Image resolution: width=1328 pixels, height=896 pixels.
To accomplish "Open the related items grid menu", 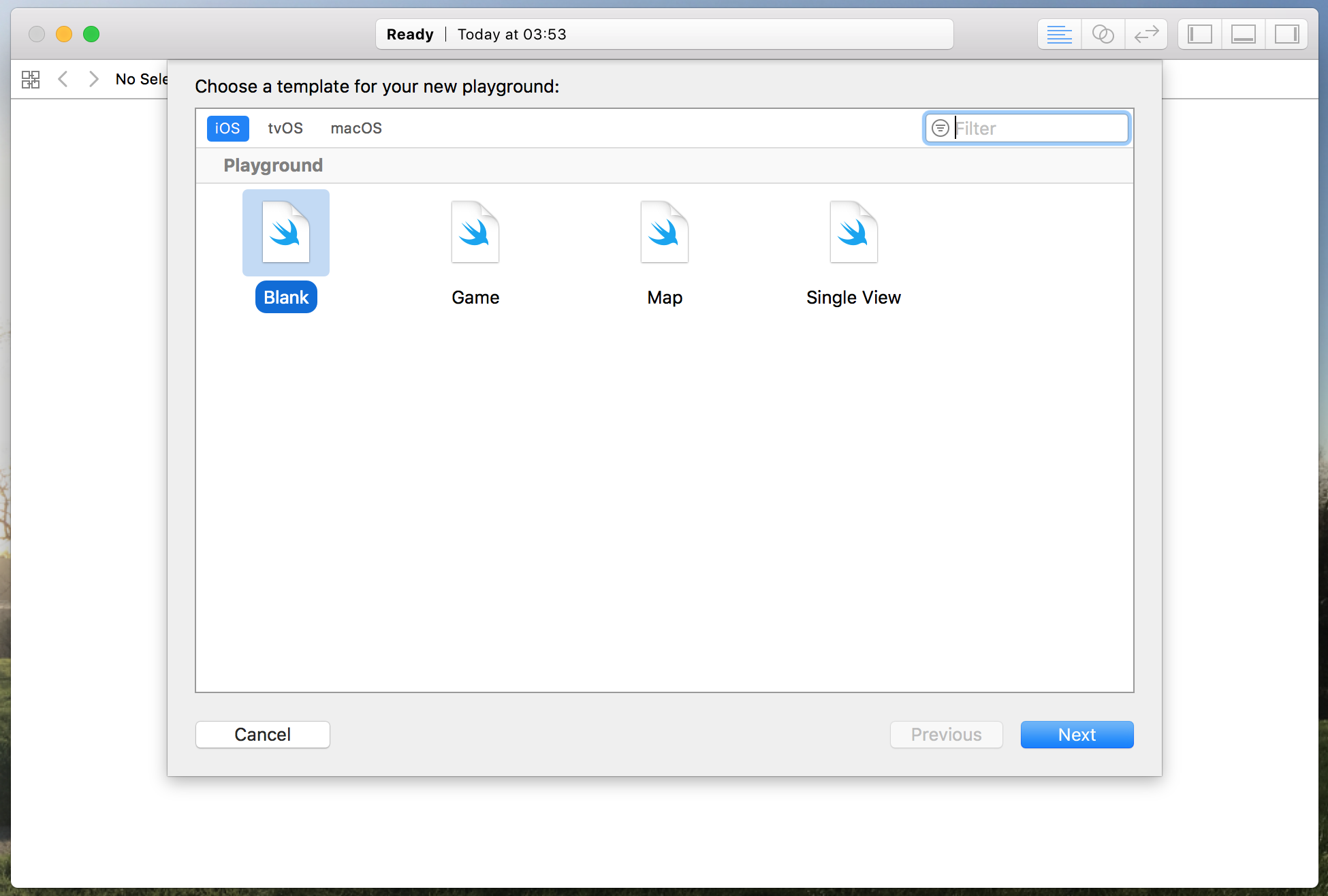I will 31,80.
